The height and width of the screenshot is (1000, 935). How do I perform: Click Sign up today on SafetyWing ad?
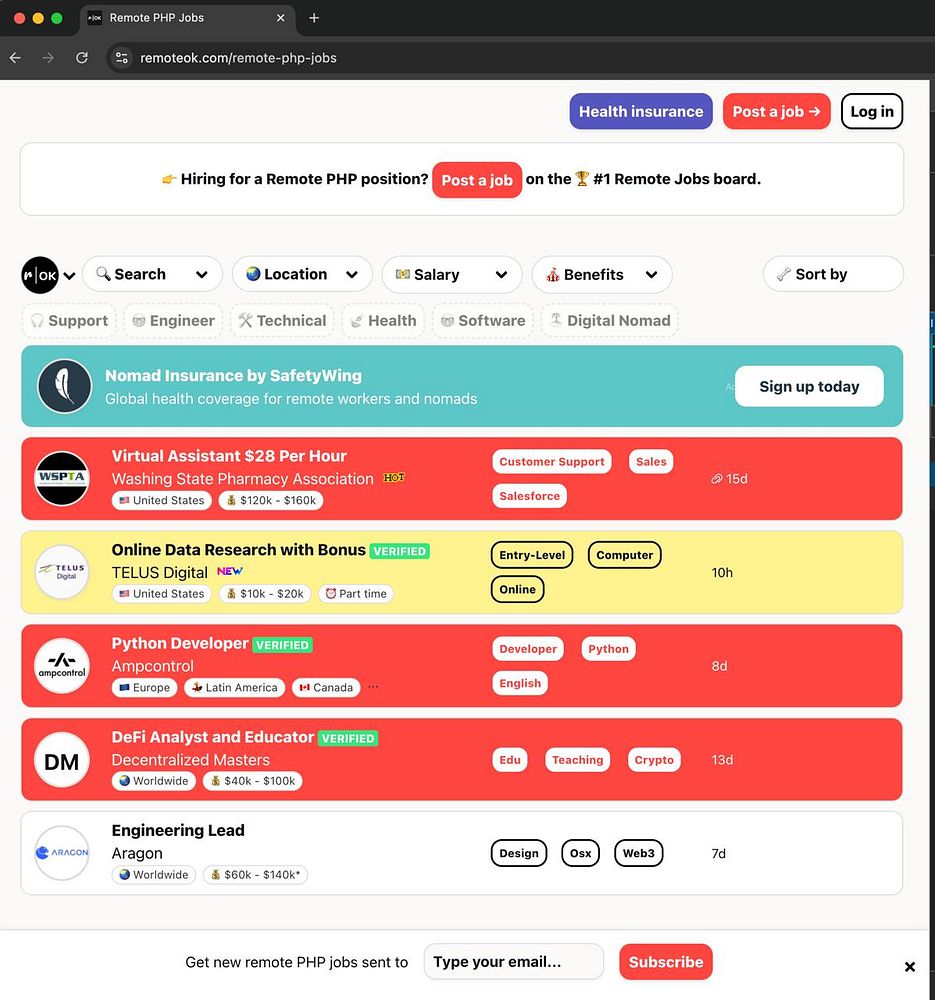point(809,386)
